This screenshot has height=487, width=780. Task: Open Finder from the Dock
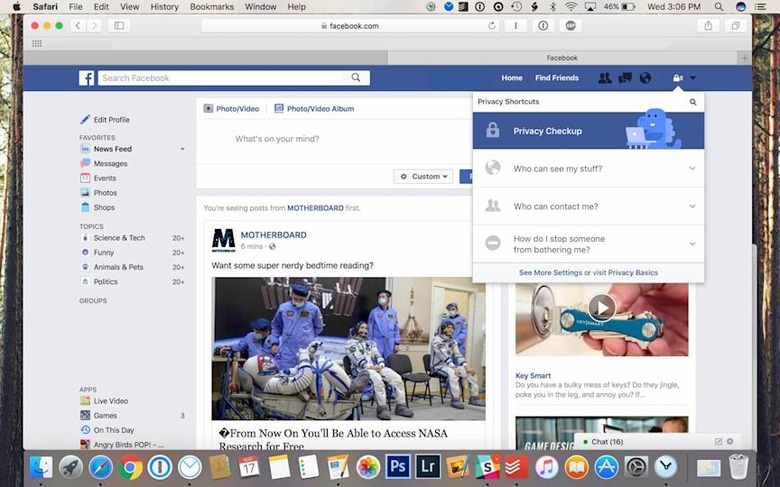pos(41,467)
